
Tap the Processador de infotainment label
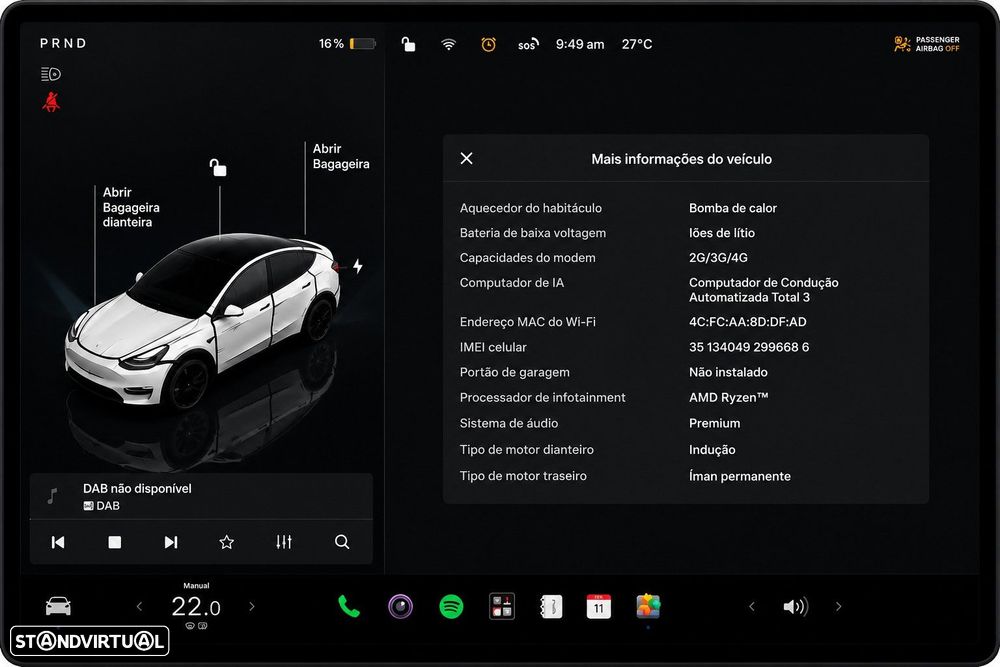click(542, 397)
